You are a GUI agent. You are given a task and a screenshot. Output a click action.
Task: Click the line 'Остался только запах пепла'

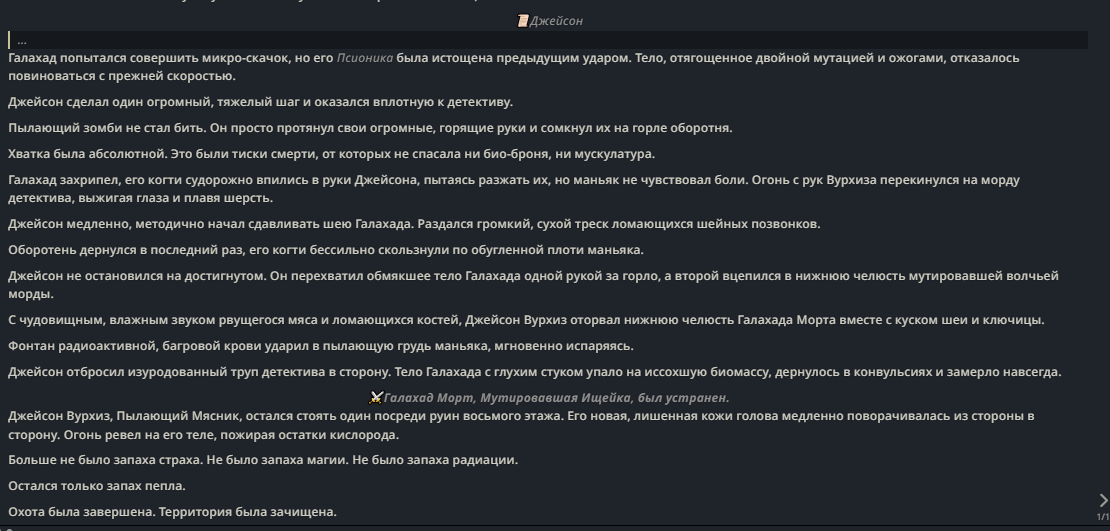click(x=97, y=486)
